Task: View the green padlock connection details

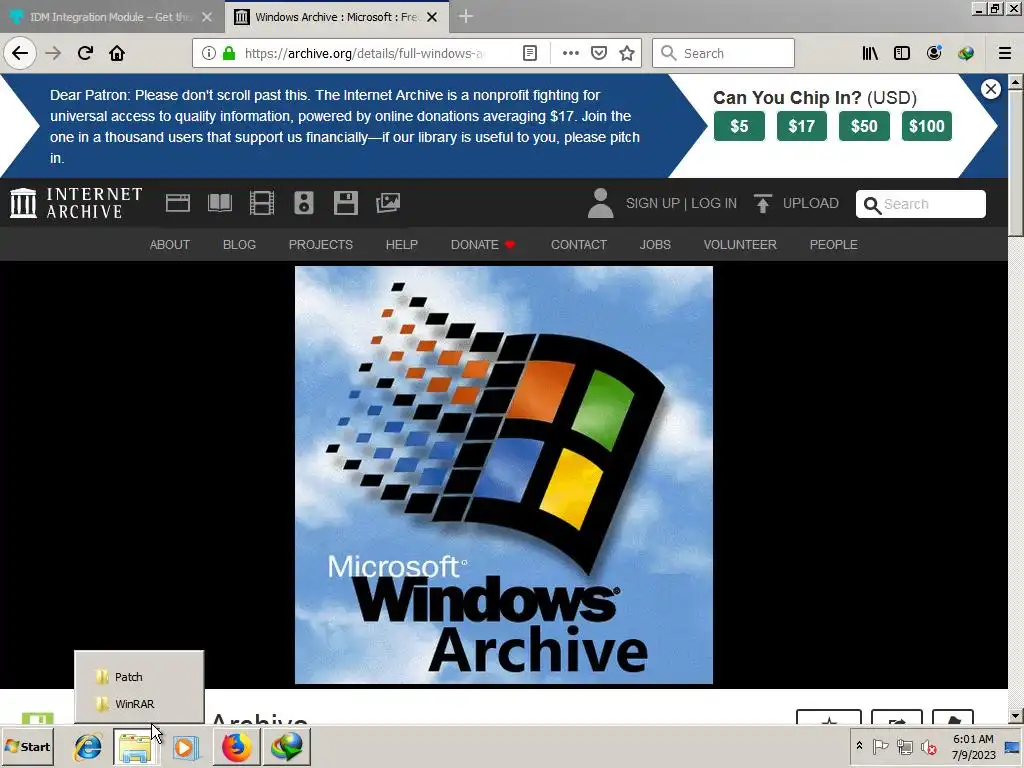Action: pos(229,54)
